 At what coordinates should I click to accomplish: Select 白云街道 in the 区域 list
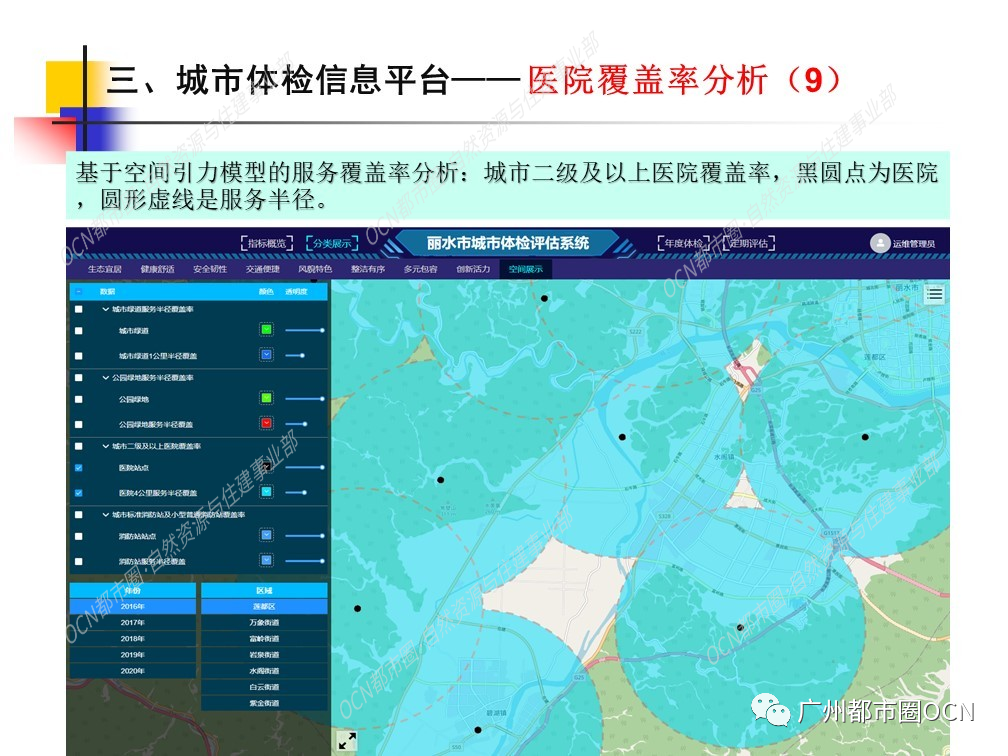point(264,687)
